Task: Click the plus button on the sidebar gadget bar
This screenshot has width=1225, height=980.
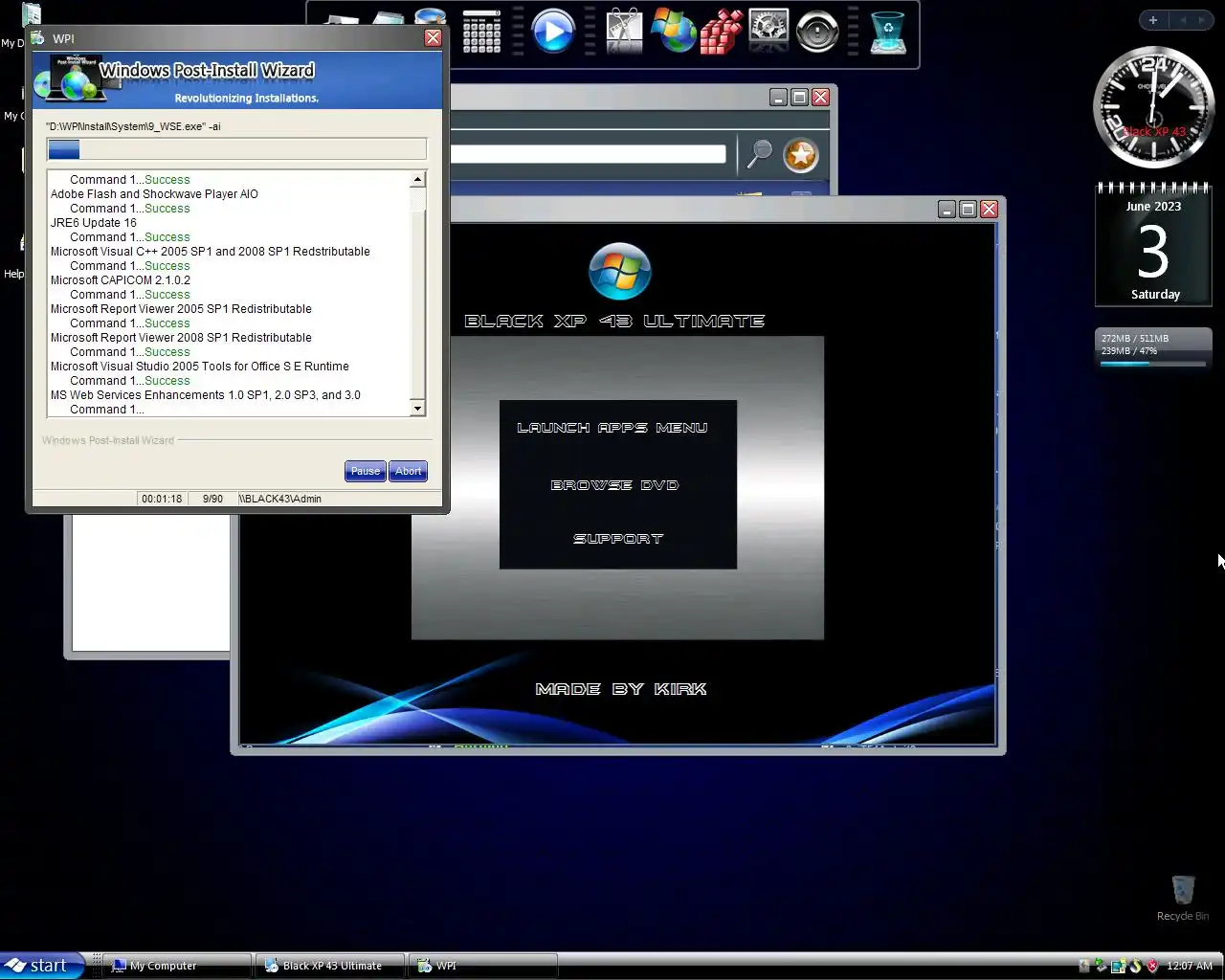Action: (1153, 20)
